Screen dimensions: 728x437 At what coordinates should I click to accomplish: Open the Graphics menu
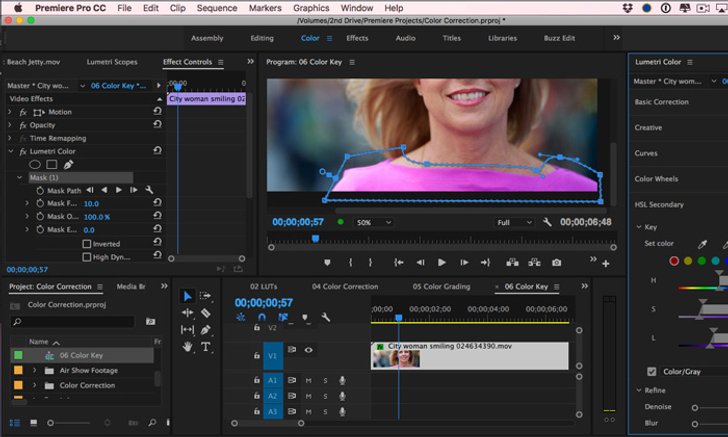click(x=311, y=8)
